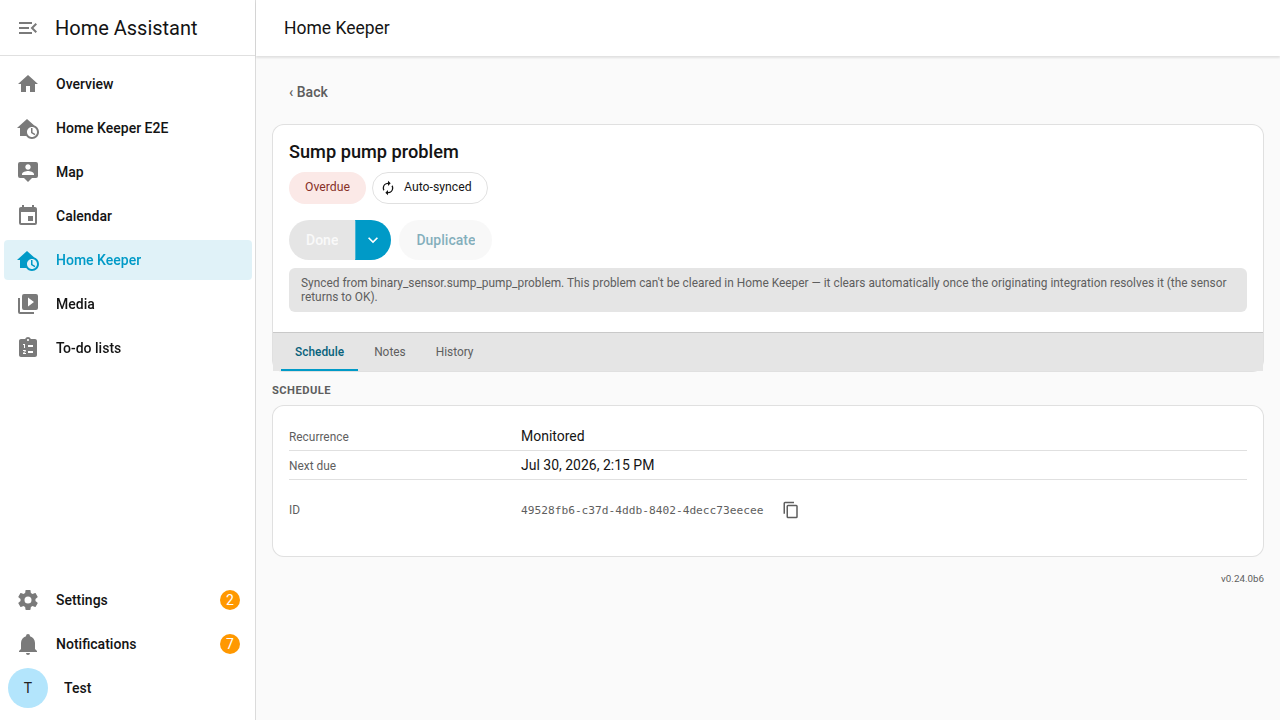Click the Overview home icon
The height and width of the screenshot is (720, 1280).
point(28,84)
